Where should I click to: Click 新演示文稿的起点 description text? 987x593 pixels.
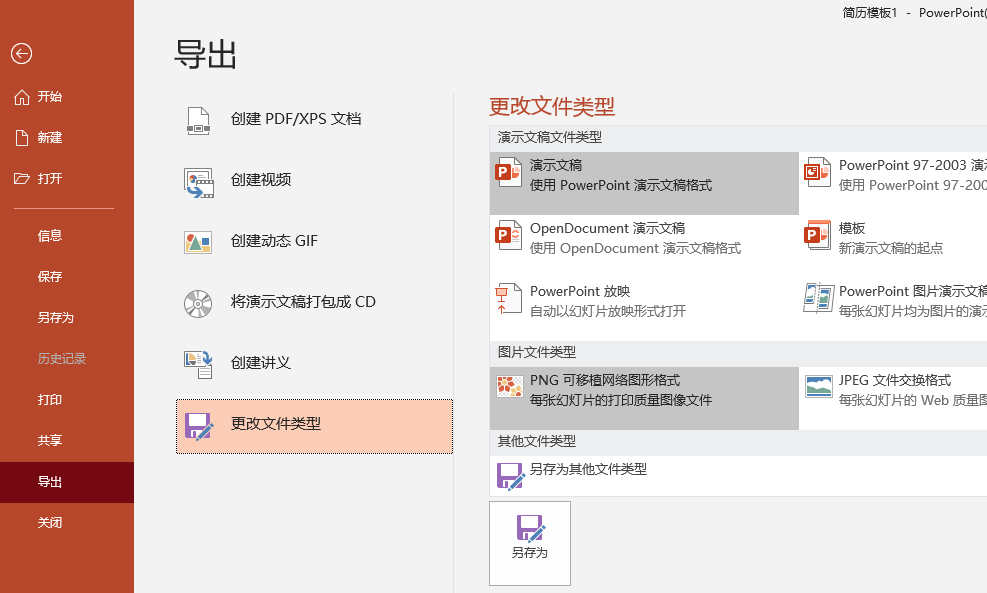tap(891, 249)
